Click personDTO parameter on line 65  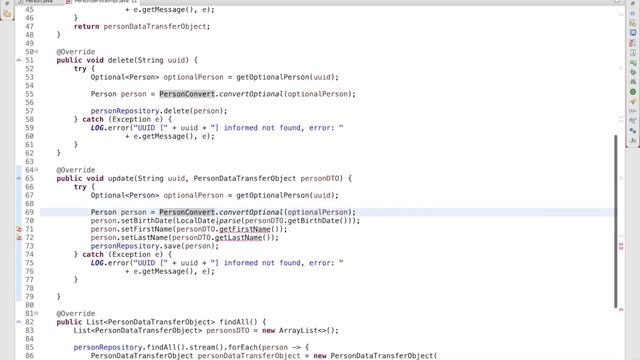click(x=320, y=178)
